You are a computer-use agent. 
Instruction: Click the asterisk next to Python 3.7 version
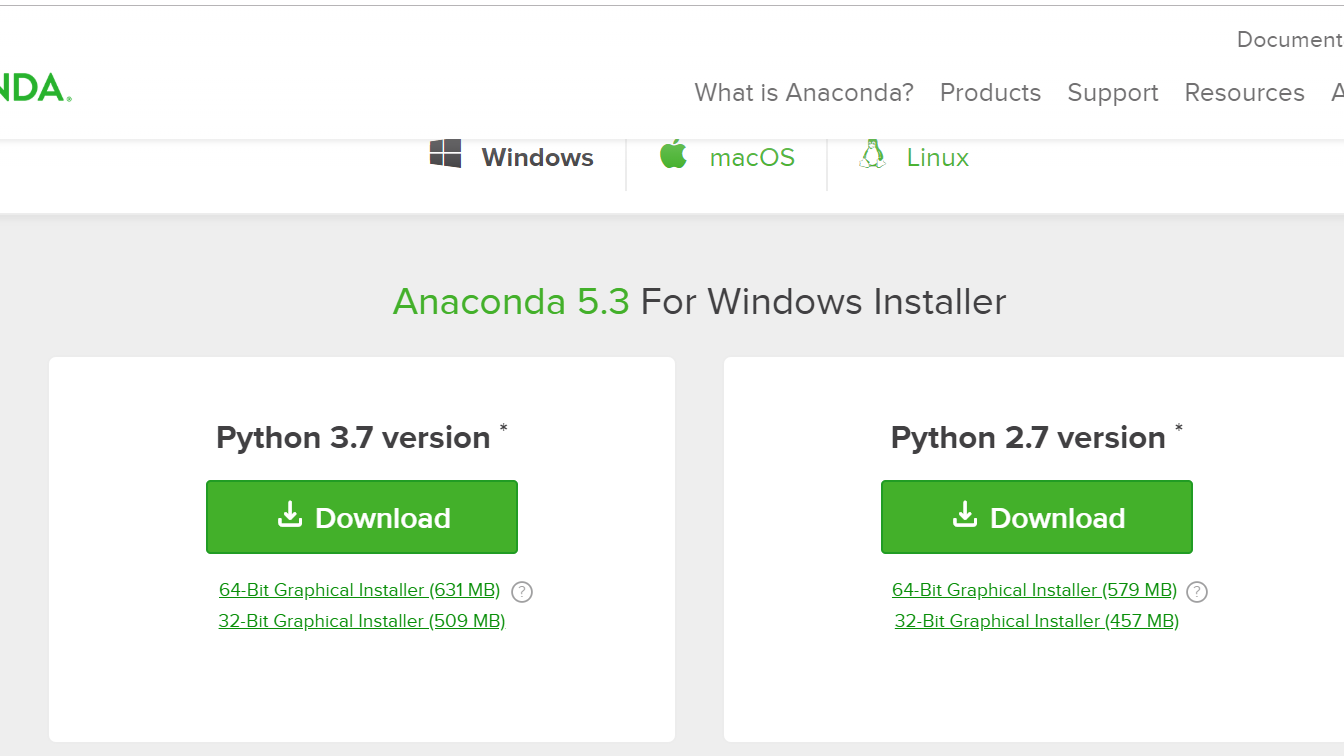(504, 426)
